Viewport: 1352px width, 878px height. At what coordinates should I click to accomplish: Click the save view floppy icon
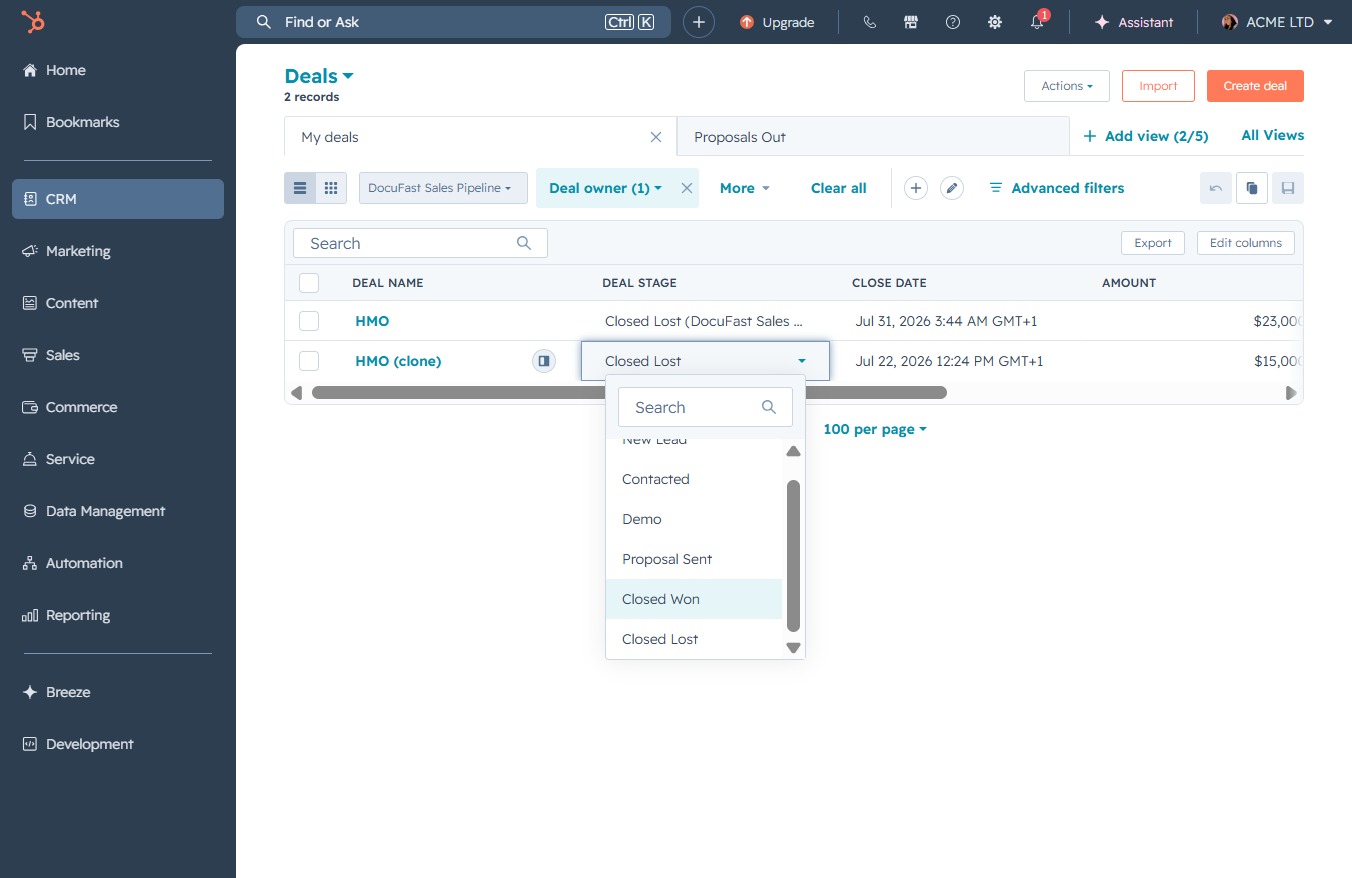click(1288, 188)
